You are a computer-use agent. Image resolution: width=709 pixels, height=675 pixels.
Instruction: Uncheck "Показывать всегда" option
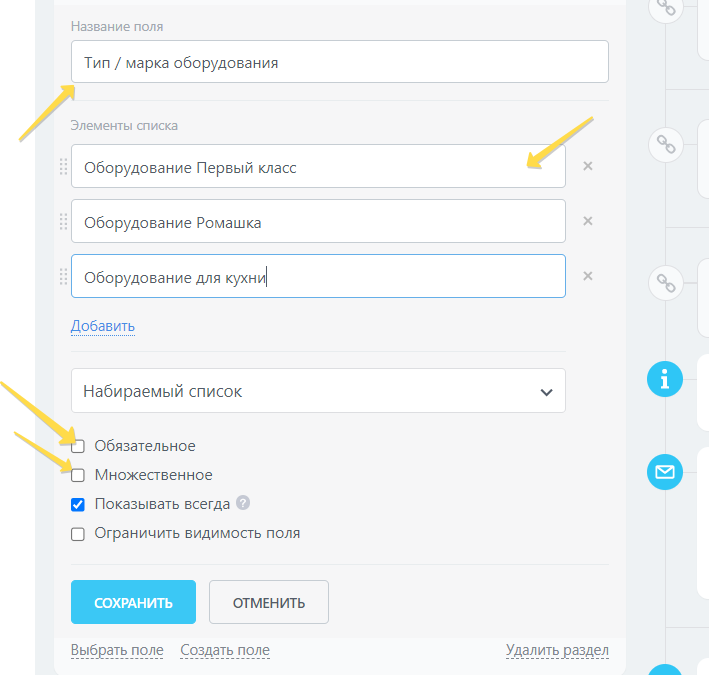[x=78, y=504]
